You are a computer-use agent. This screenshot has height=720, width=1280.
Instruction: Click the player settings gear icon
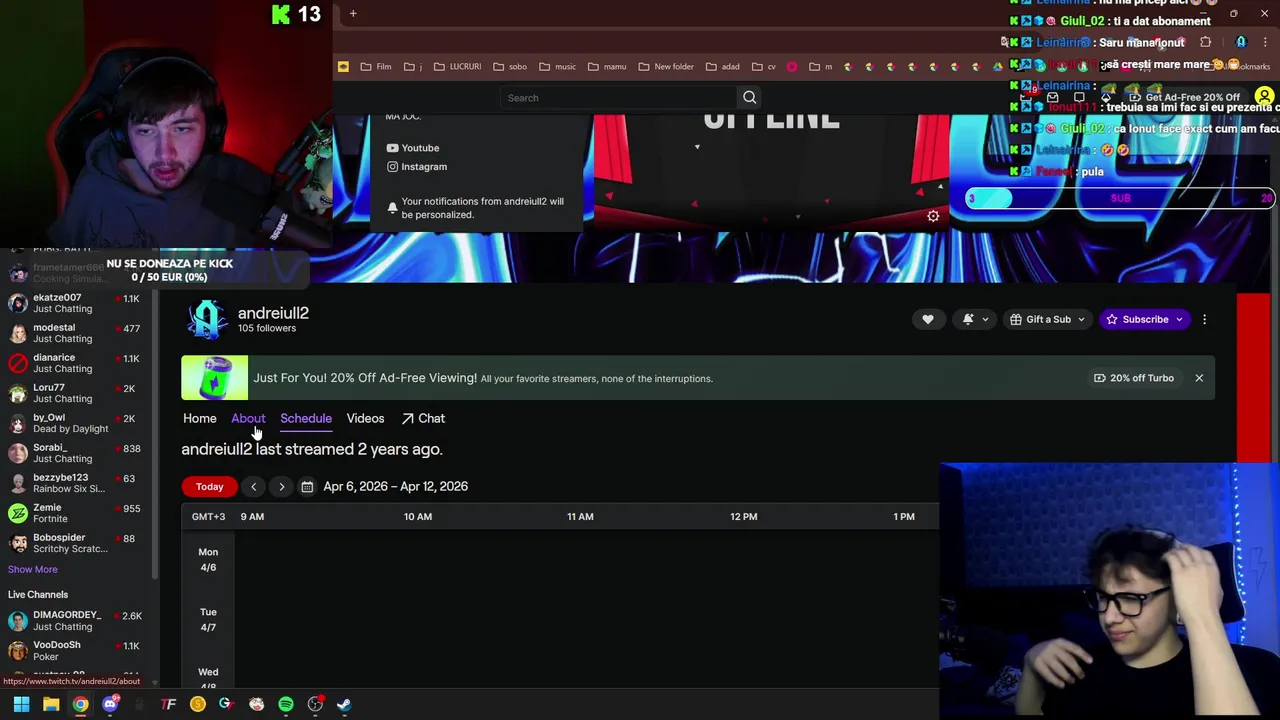(x=933, y=216)
